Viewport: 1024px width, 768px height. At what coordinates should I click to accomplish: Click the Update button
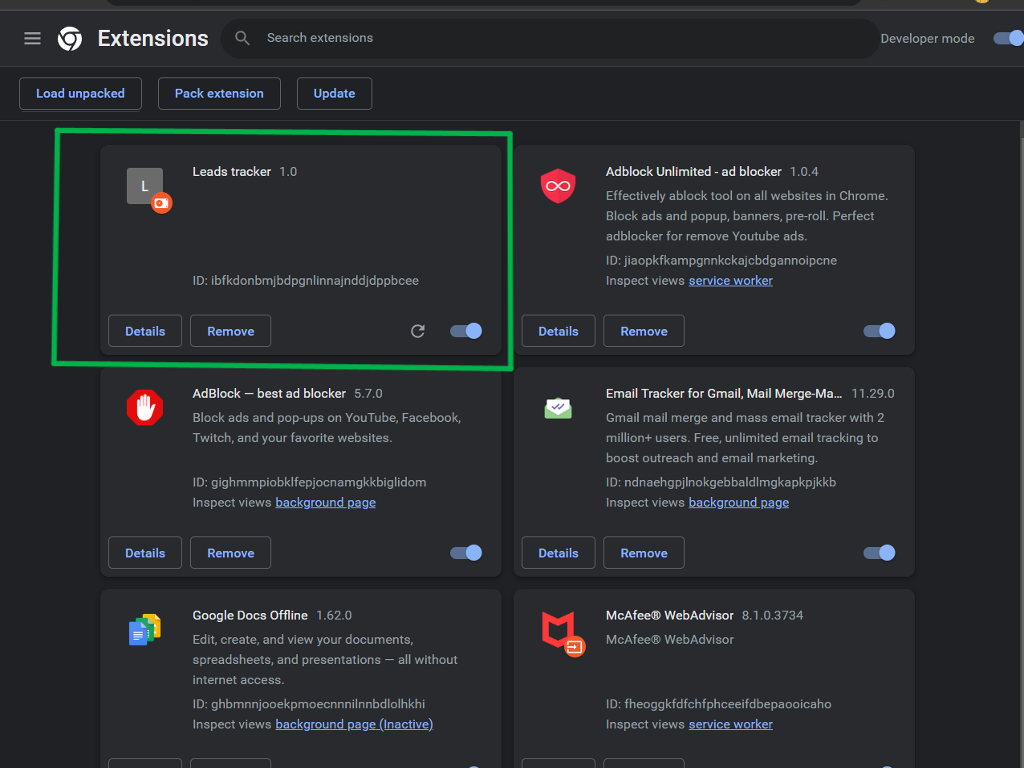click(x=334, y=93)
